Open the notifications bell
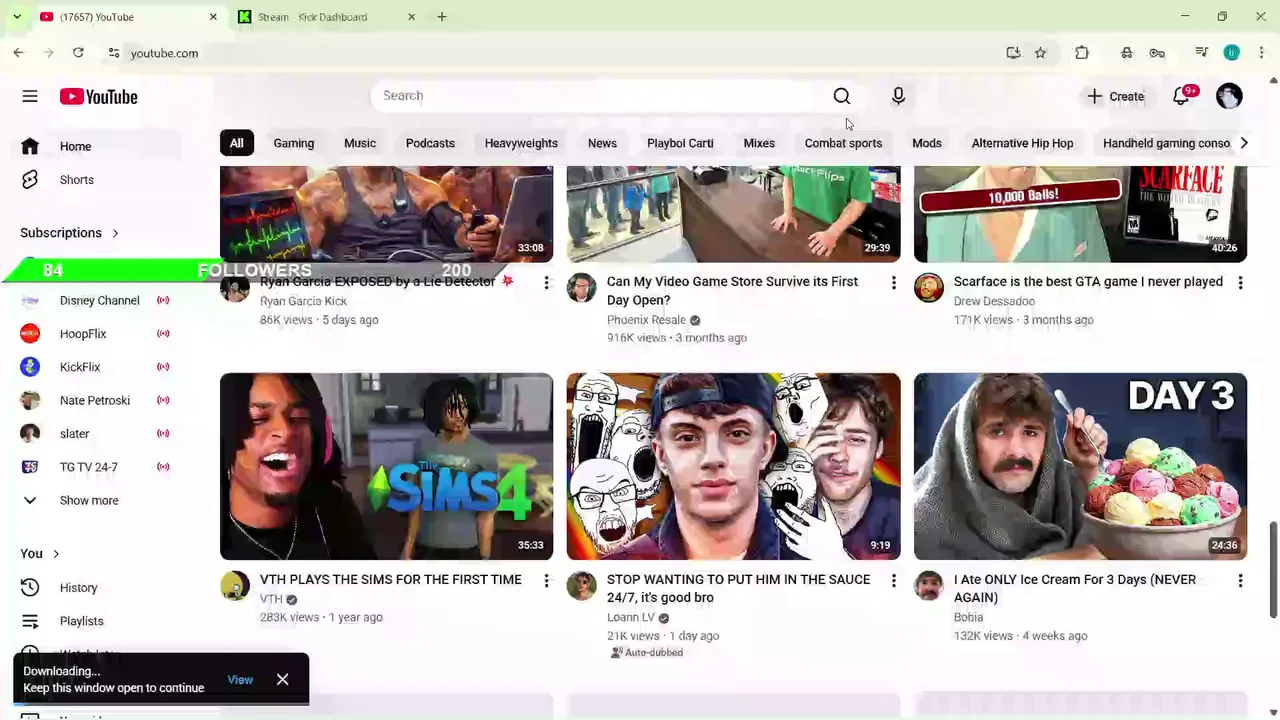Image resolution: width=1280 pixels, height=720 pixels. (x=1182, y=96)
